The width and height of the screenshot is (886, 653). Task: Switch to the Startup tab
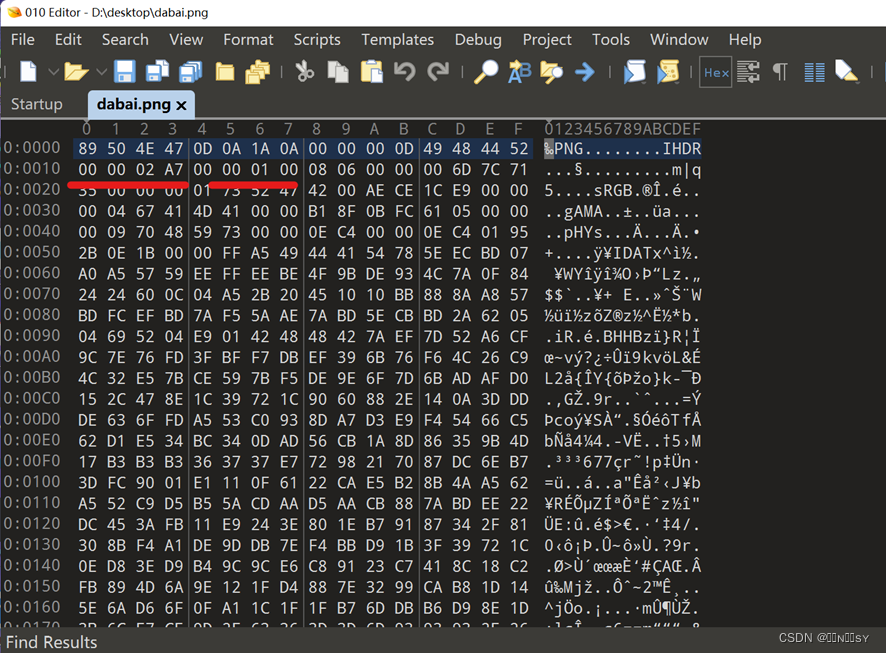coord(37,103)
